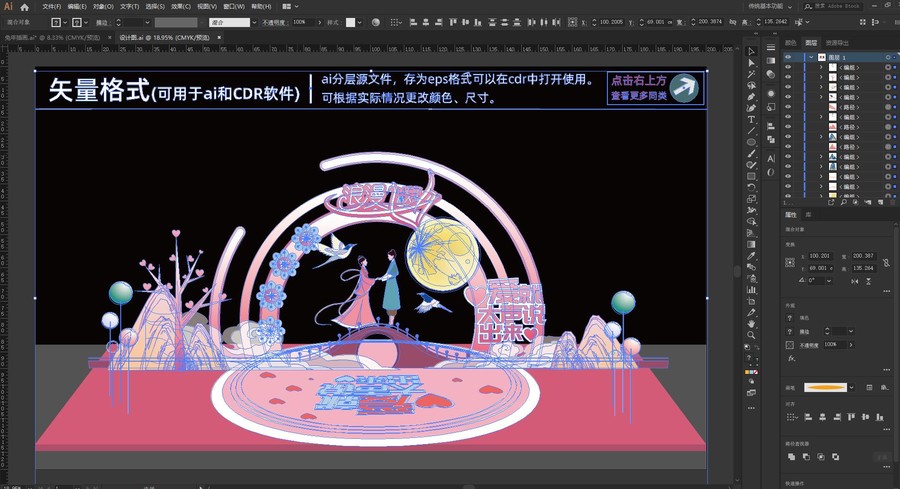
Task: Select the Scale tool
Action: click(751, 199)
